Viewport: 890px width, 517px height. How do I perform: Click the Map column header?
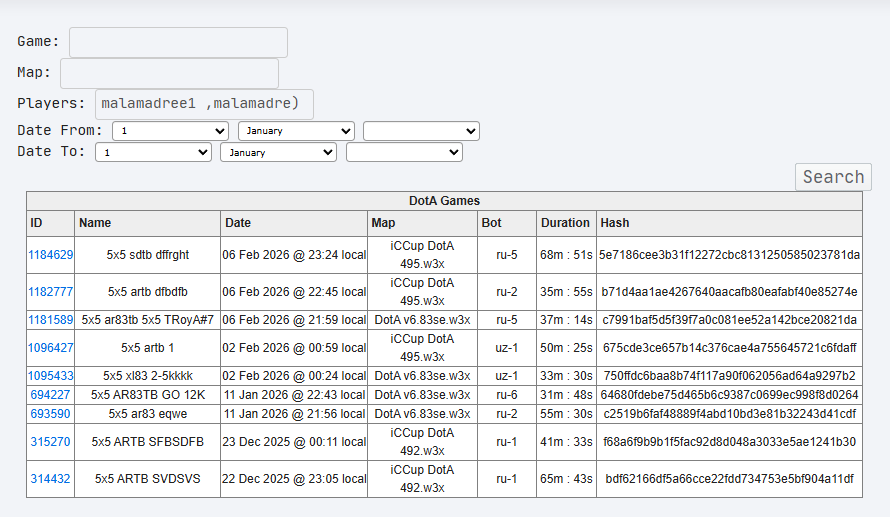click(x=422, y=223)
